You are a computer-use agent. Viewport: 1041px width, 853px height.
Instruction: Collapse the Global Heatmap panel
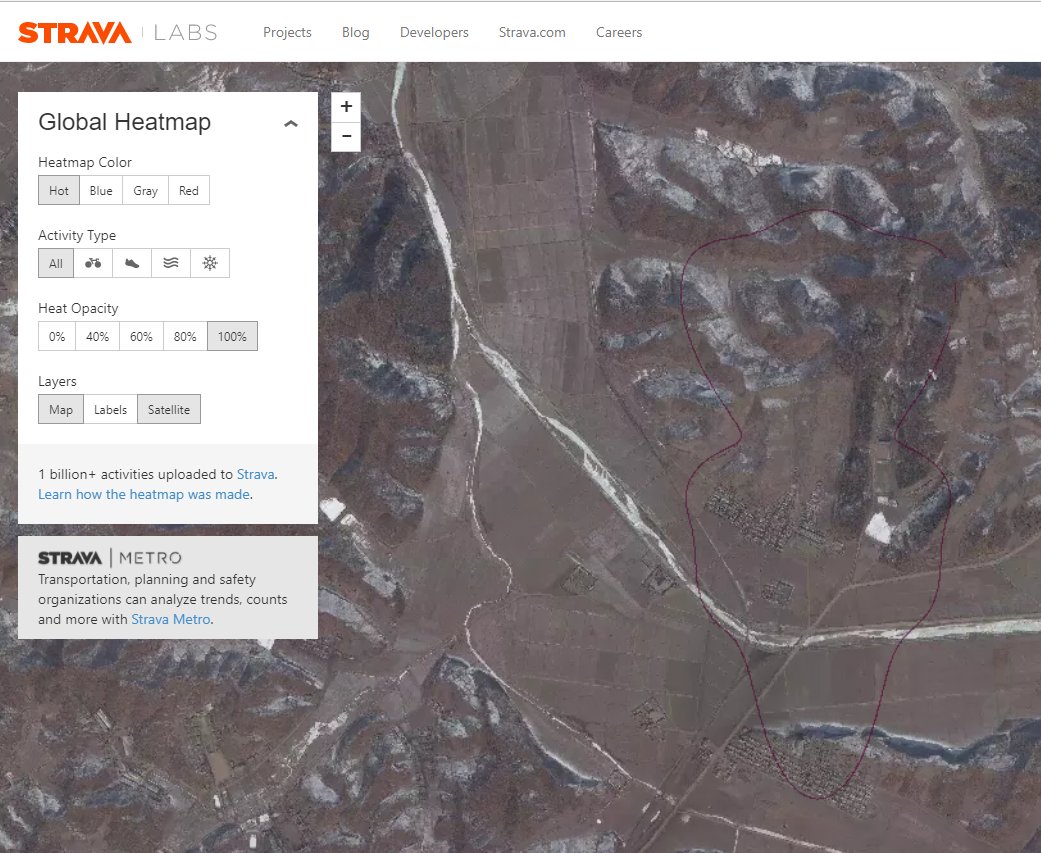[x=291, y=123]
